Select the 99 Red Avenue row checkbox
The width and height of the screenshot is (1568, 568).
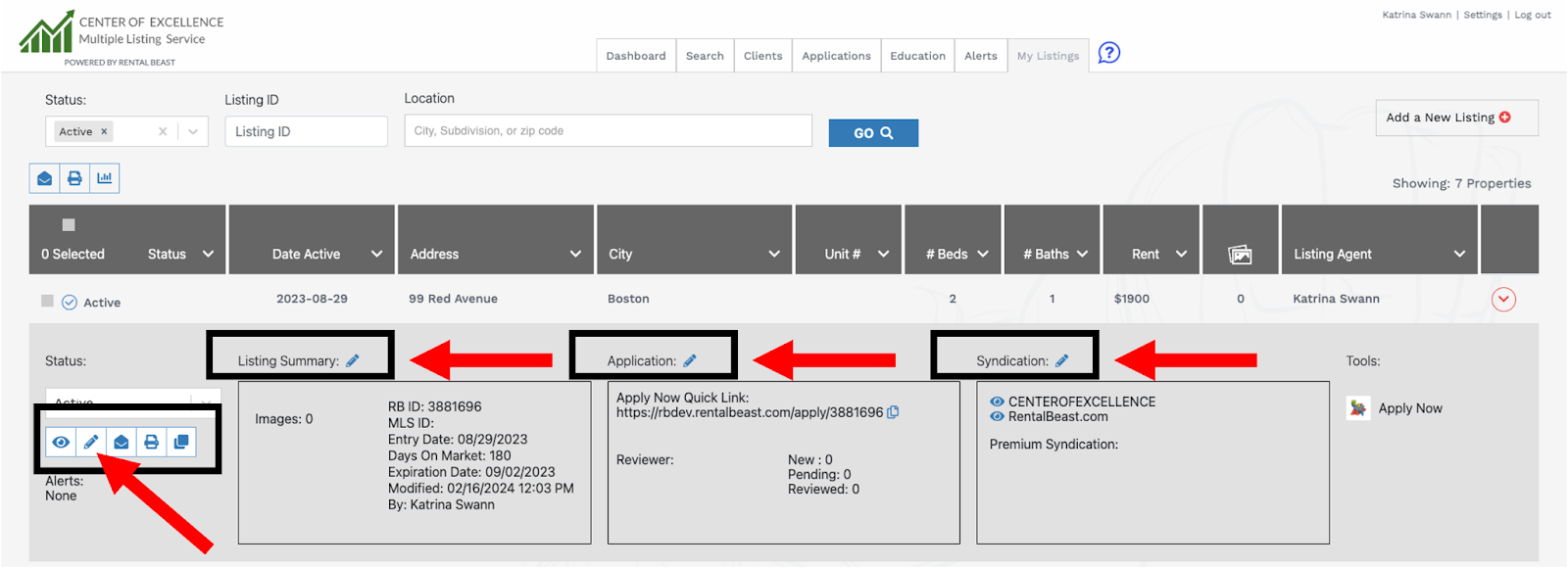click(47, 301)
